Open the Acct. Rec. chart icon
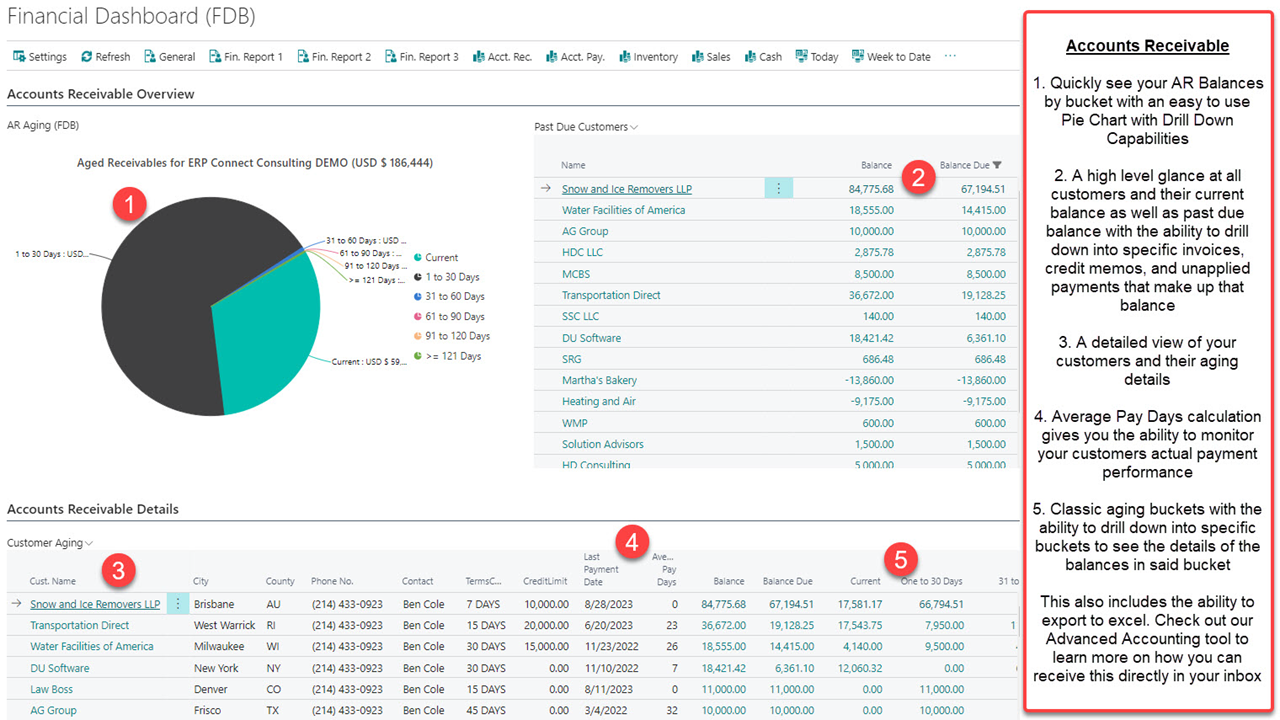The width and height of the screenshot is (1280, 720). 479,57
